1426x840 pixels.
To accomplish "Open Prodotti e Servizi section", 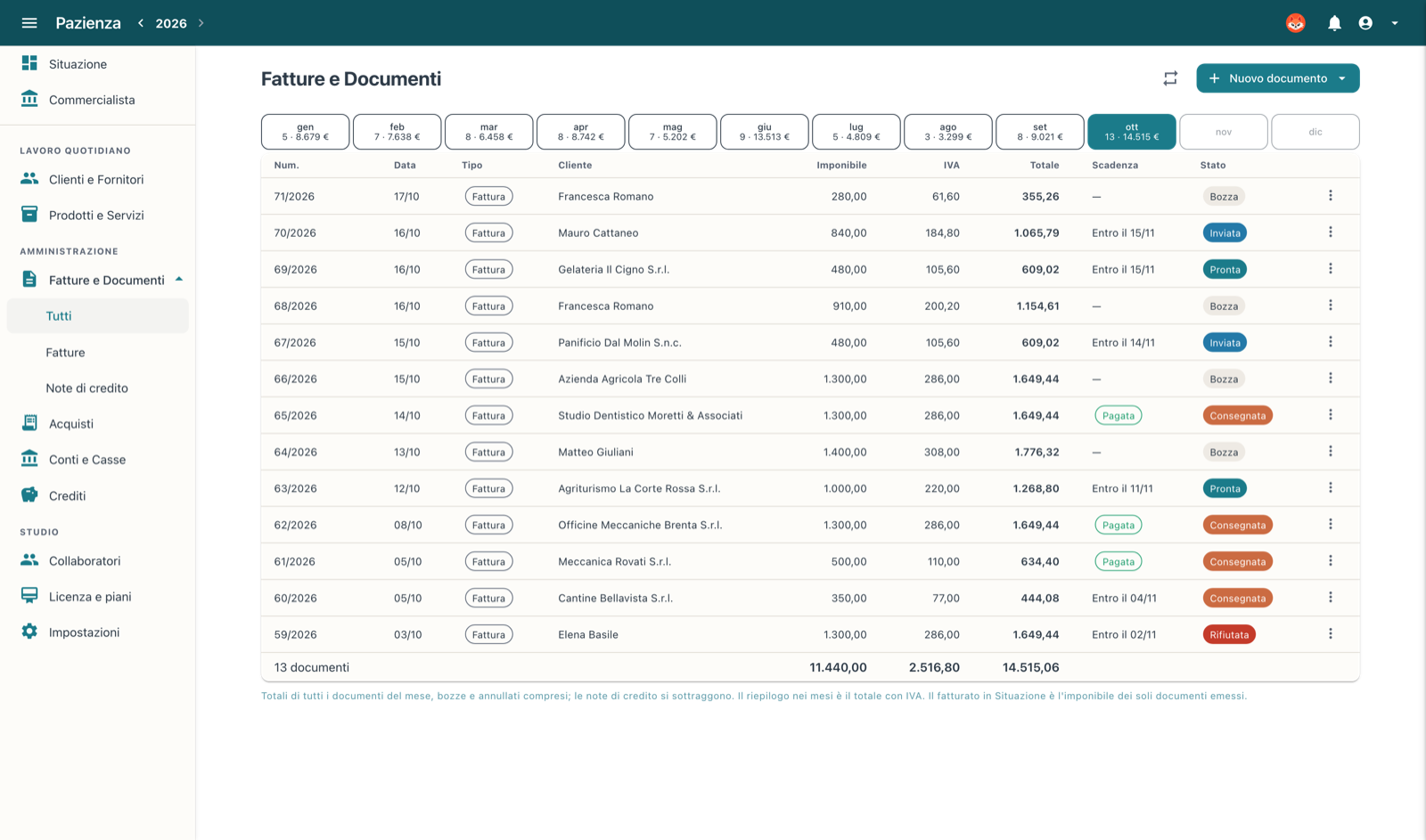I will 98,215.
